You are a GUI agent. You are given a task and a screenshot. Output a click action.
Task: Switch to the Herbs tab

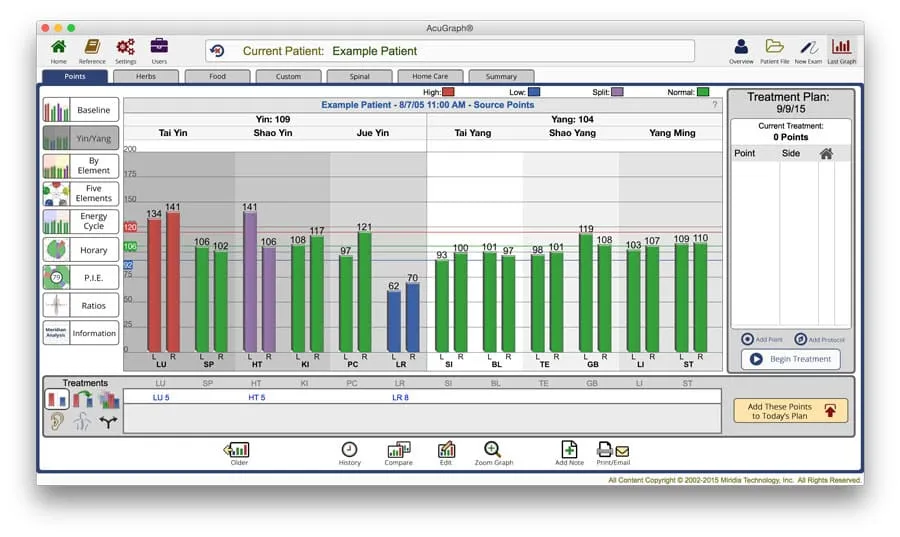146,76
